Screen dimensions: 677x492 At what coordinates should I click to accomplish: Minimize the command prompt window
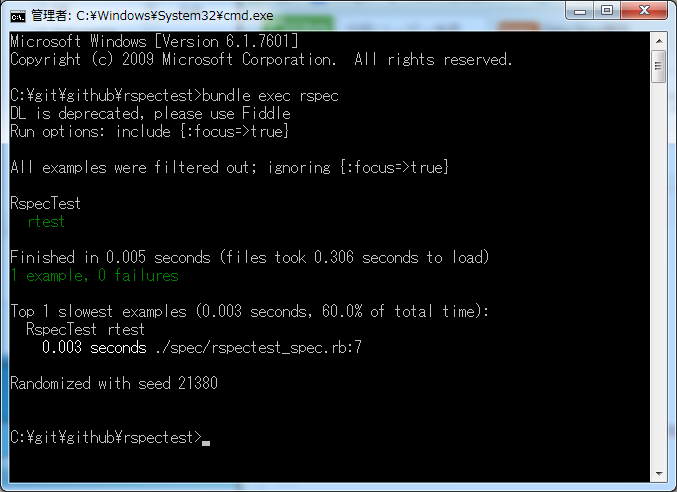[579, 10]
